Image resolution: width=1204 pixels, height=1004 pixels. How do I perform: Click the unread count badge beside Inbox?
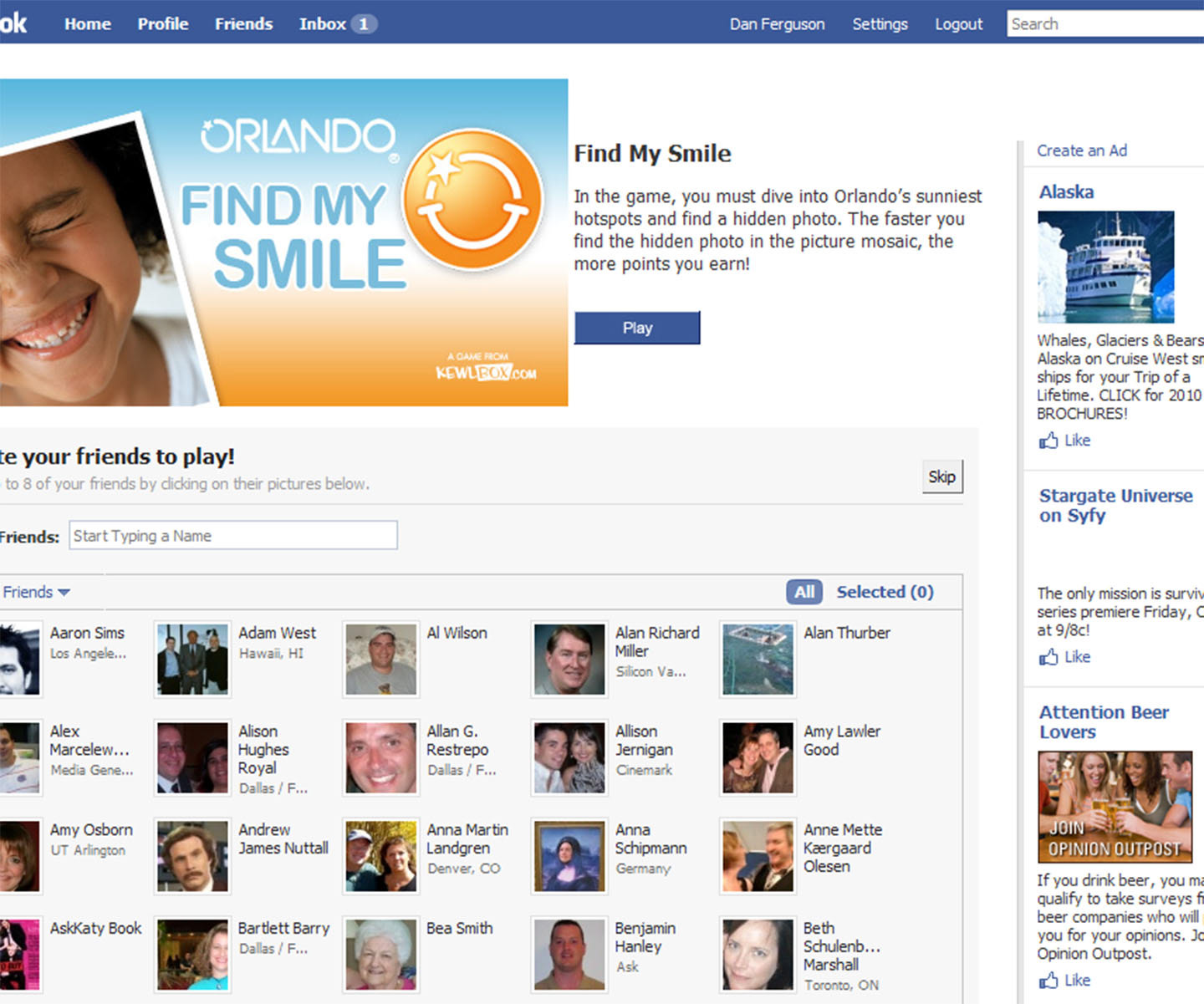coord(364,24)
